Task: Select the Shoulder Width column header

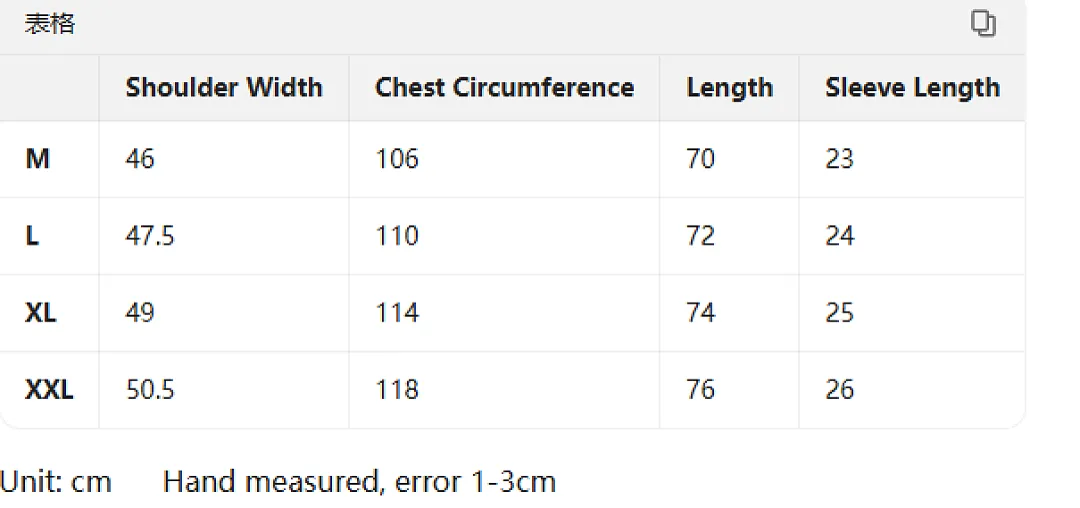Action: [224, 87]
